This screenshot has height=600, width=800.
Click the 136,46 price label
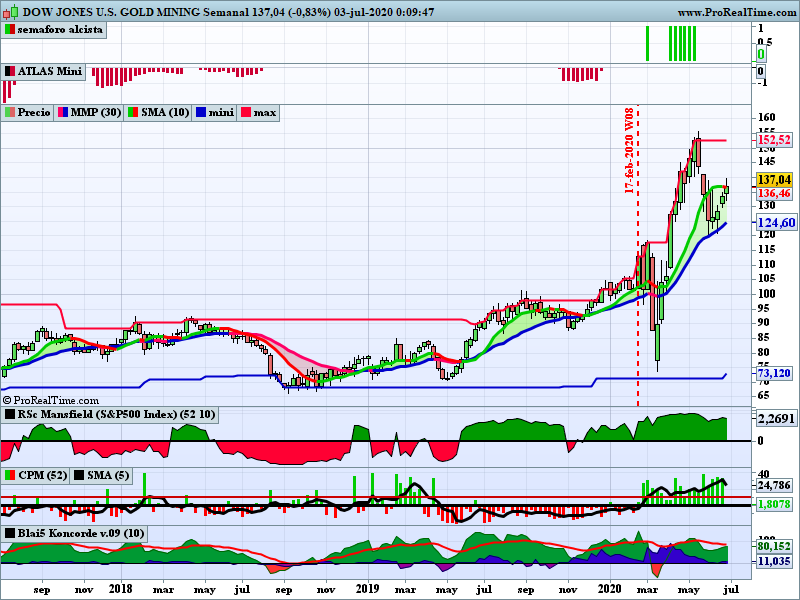click(774, 193)
